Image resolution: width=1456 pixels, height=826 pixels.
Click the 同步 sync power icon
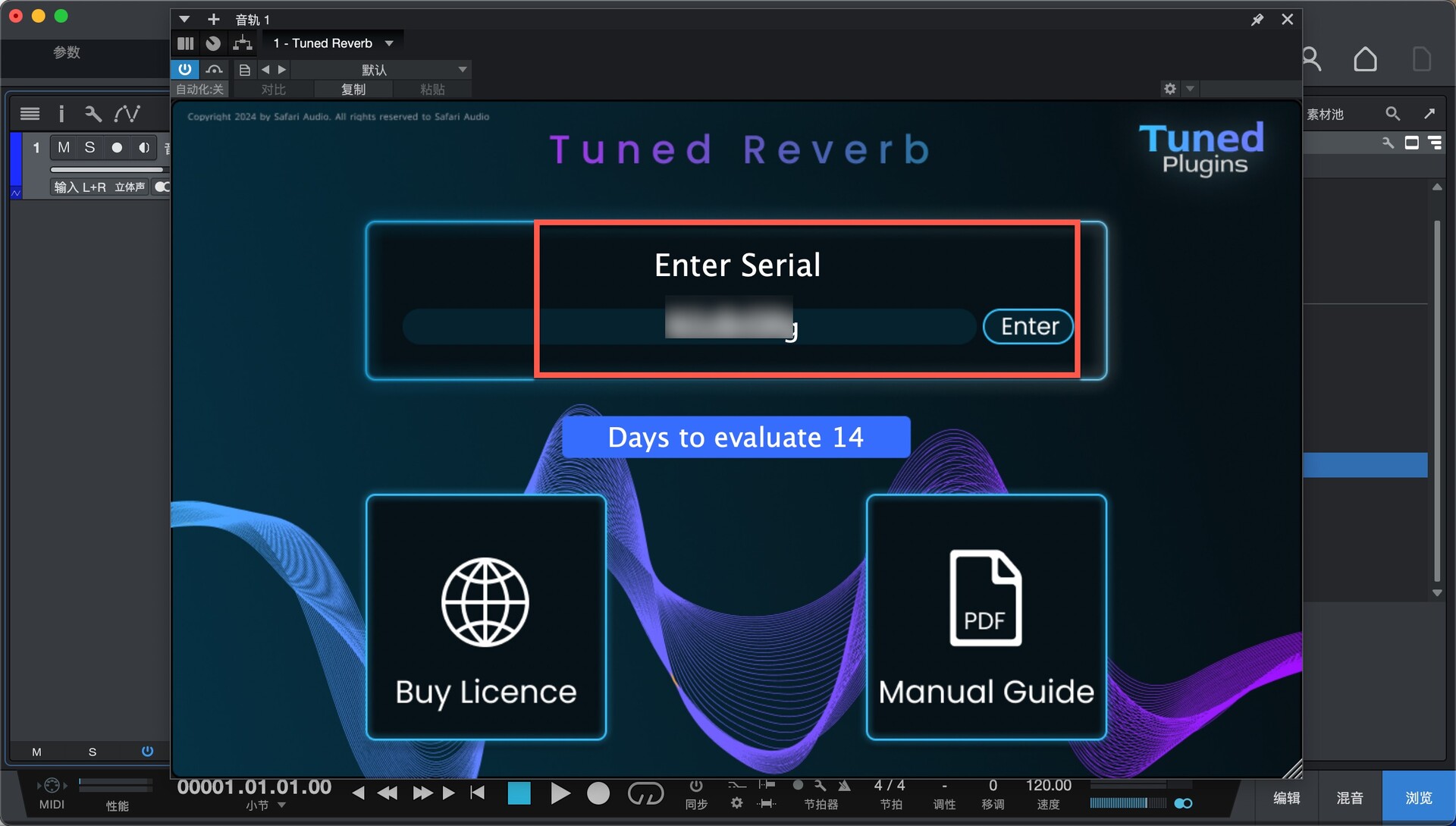(x=696, y=786)
